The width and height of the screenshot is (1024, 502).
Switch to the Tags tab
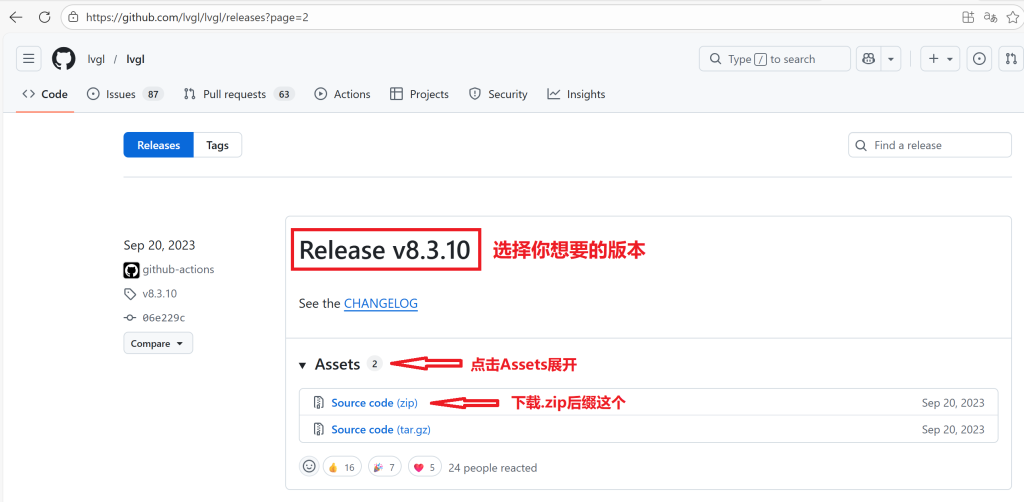[x=217, y=145]
